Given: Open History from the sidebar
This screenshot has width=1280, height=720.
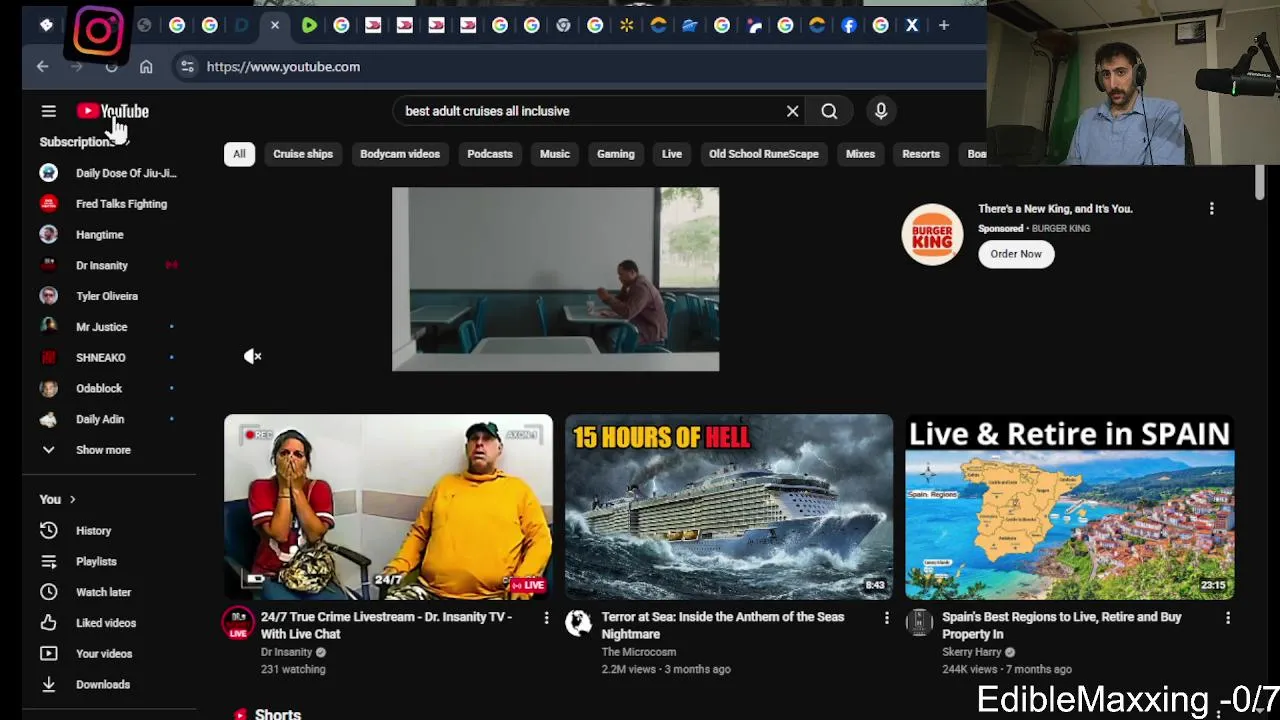Looking at the screenshot, I should (x=93, y=531).
